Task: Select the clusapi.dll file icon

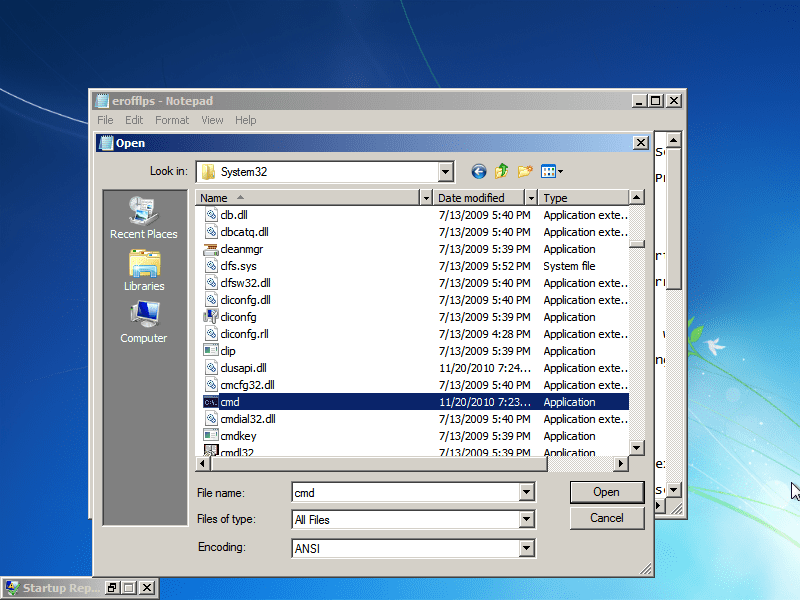Action: tap(211, 368)
